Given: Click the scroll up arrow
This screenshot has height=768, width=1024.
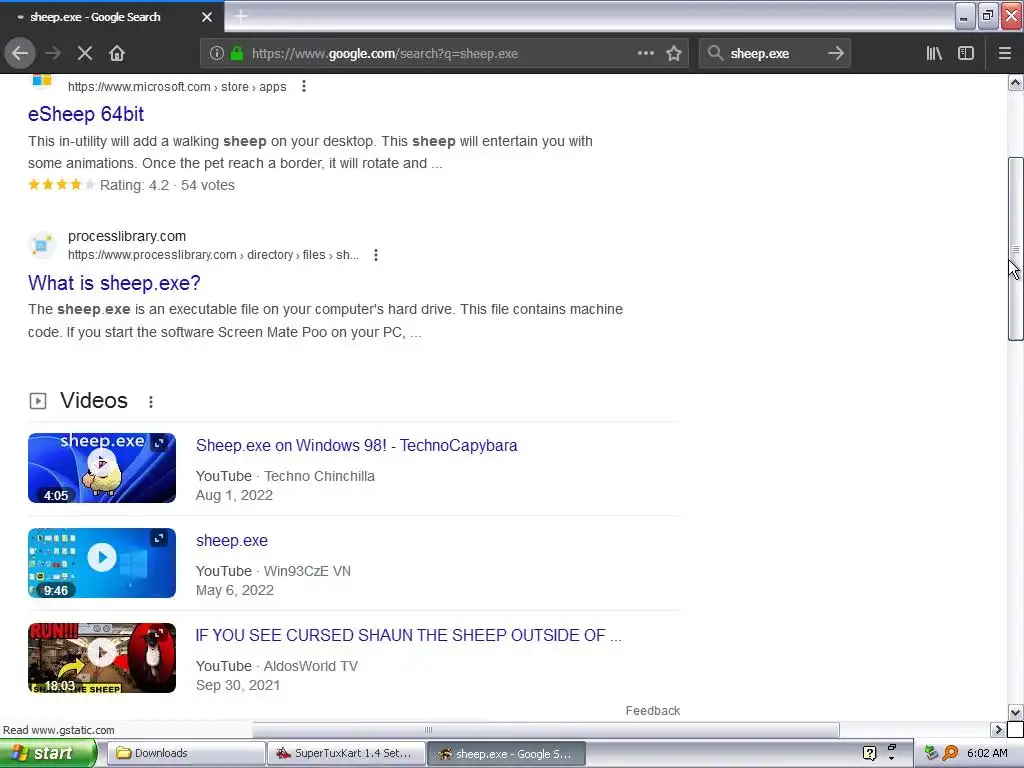Looking at the screenshot, I should pyautogui.click(x=1015, y=83).
